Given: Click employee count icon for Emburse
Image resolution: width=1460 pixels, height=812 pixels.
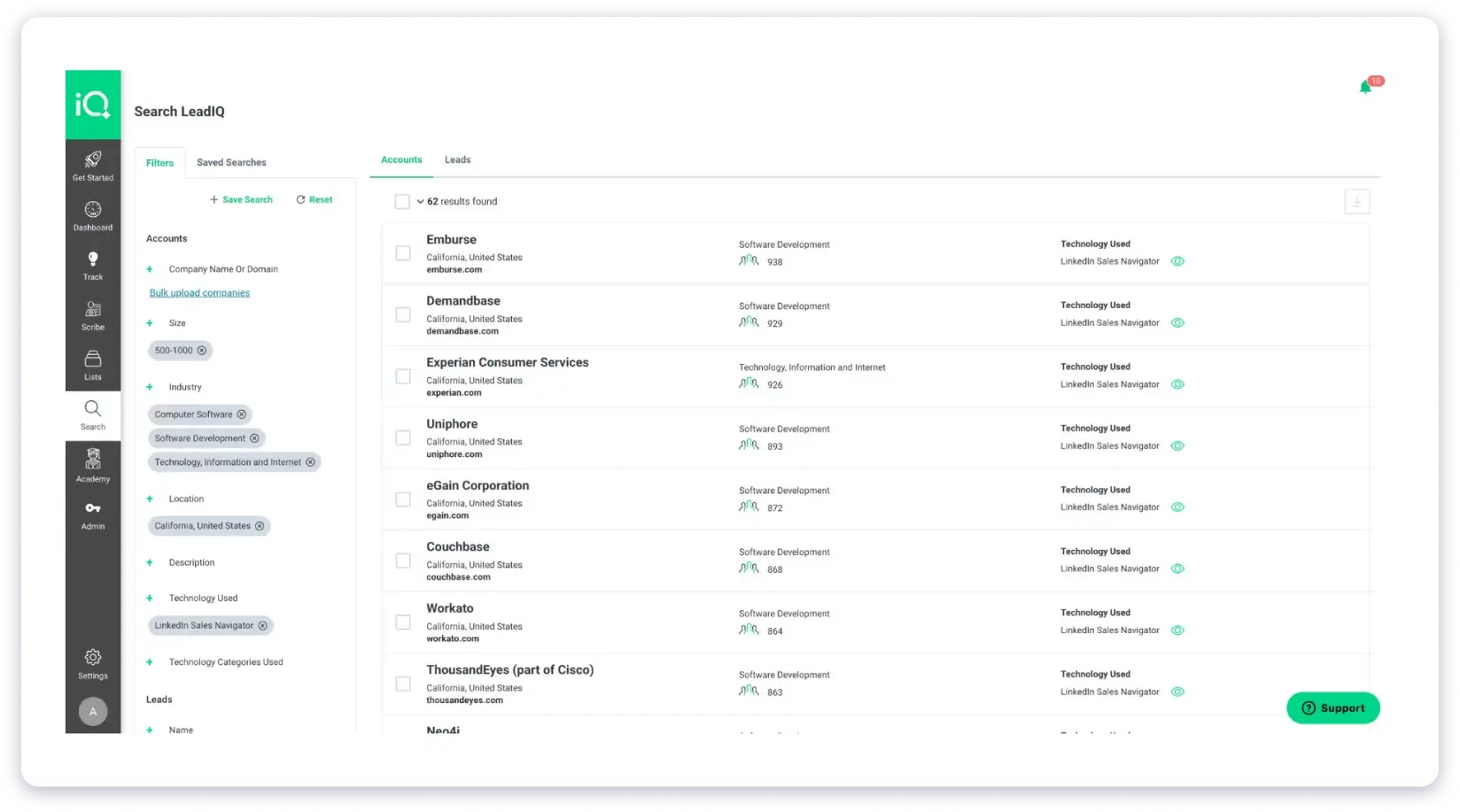Looking at the screenshot, I should click(749, 261).
